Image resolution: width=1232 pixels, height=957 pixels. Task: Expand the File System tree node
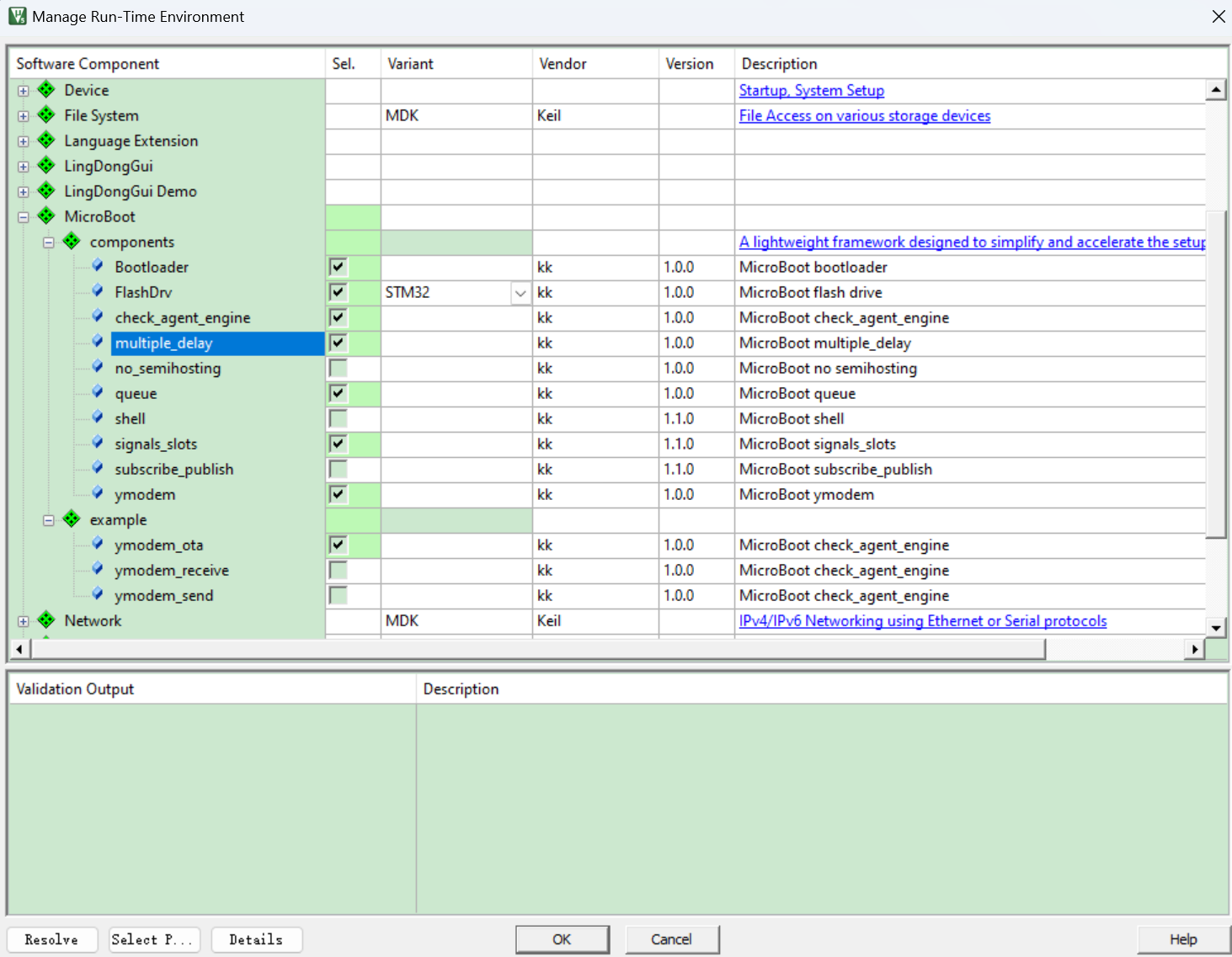click(24, 116)
